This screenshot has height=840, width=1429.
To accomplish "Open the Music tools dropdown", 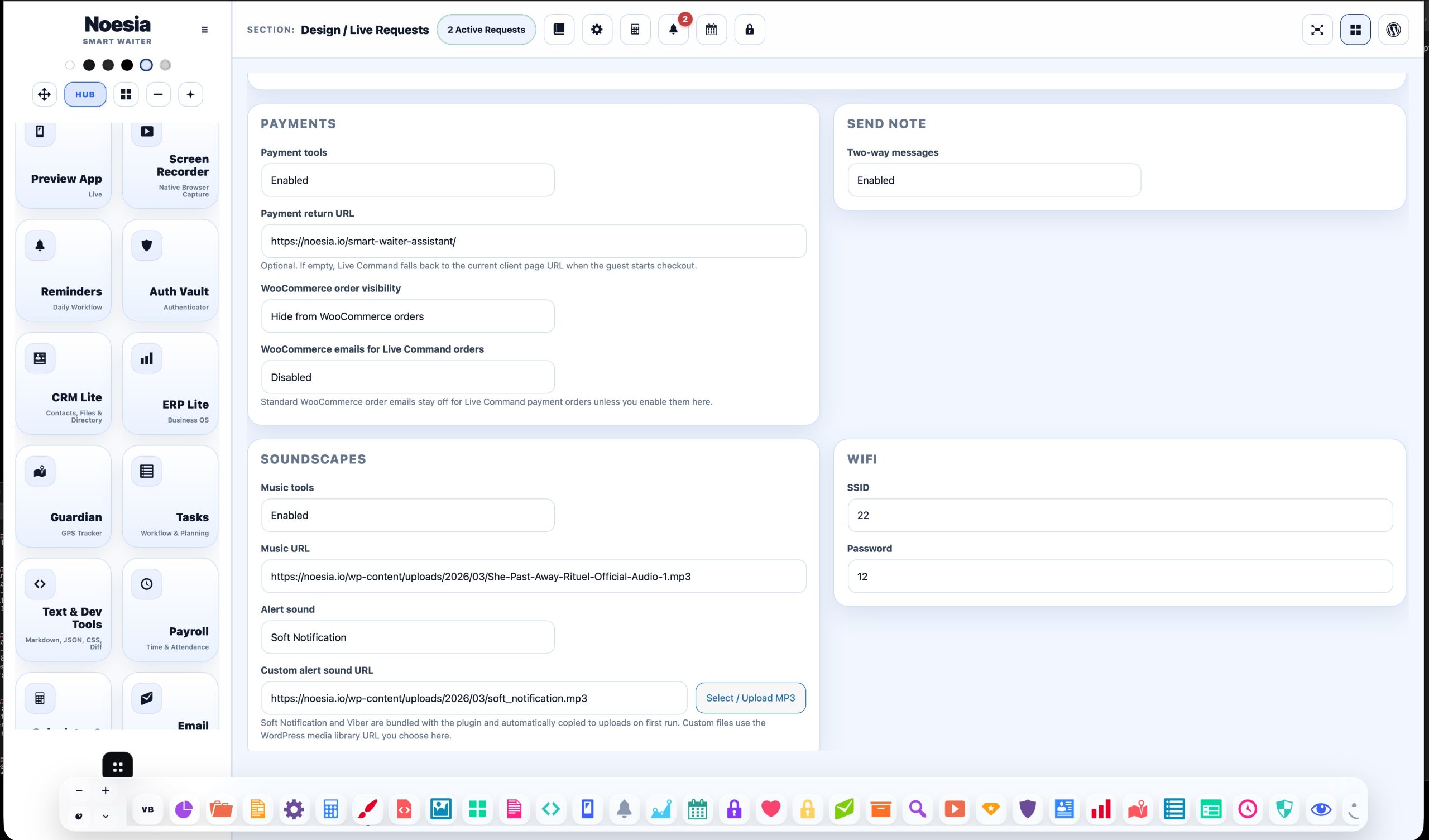I will (407, 516).
